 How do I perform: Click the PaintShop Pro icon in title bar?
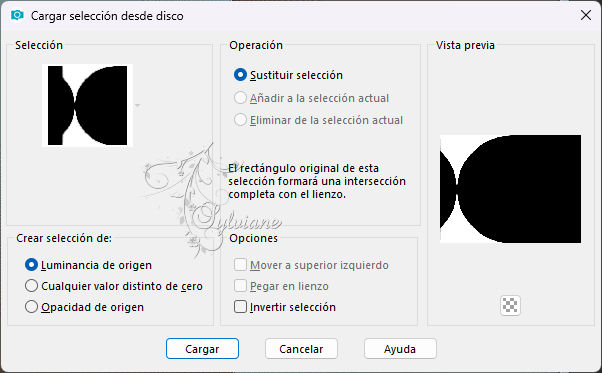pyautogui.click(x=17, y=15)
